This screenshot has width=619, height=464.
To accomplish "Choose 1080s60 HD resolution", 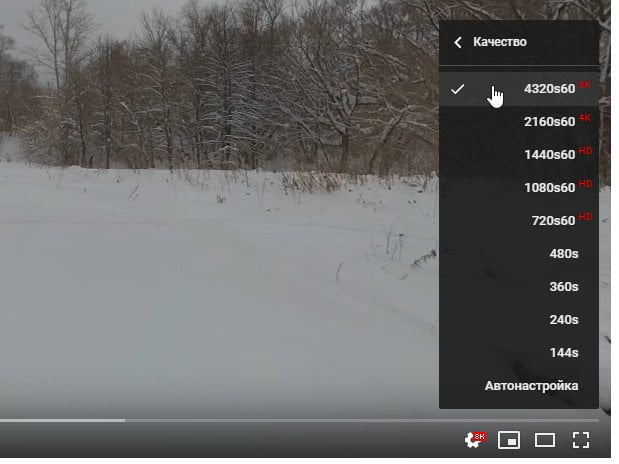I will [519, 188].
